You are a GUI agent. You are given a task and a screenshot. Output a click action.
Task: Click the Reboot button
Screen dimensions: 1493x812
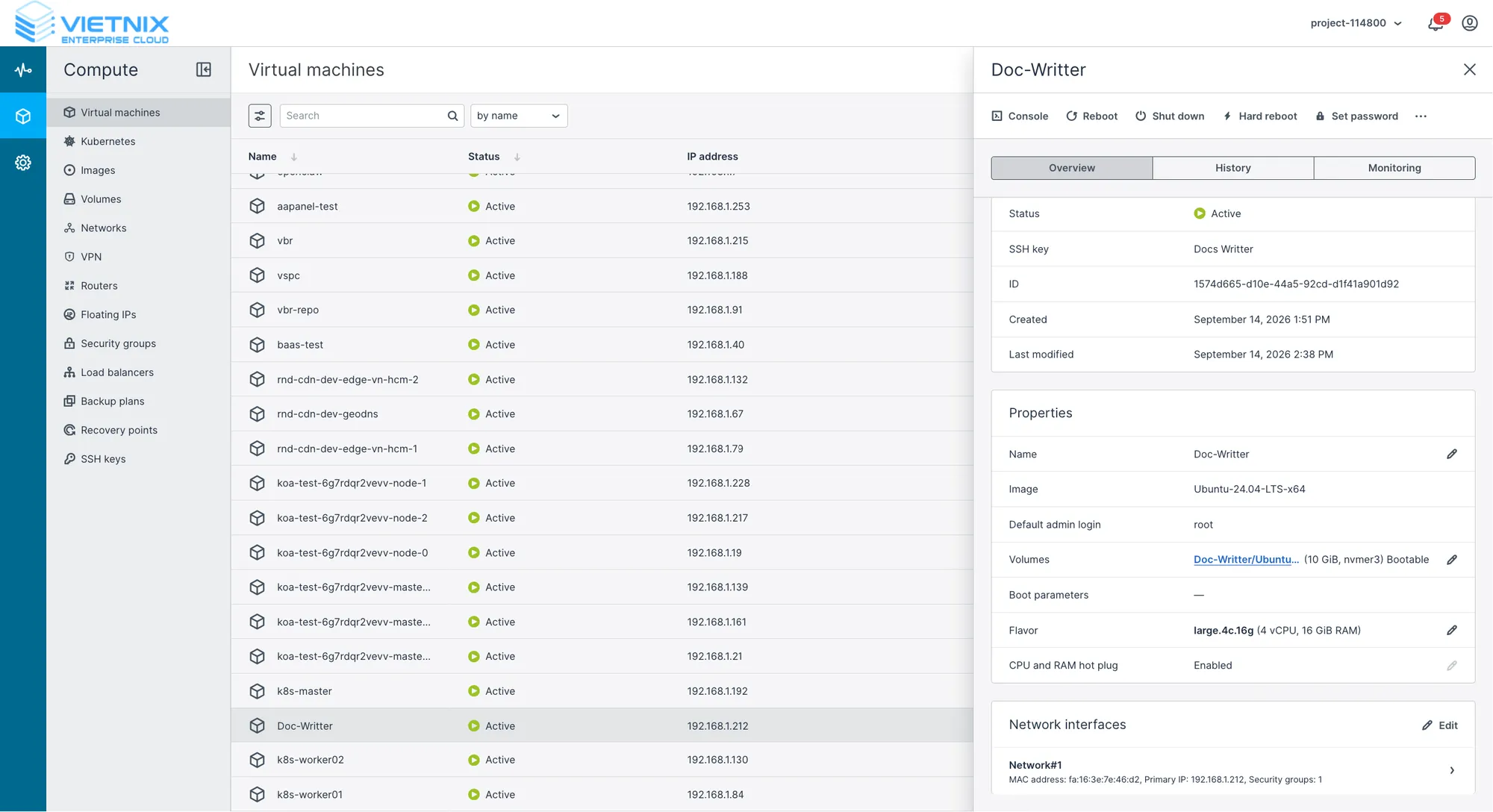pyautogui.click(x=1091, y=116)
